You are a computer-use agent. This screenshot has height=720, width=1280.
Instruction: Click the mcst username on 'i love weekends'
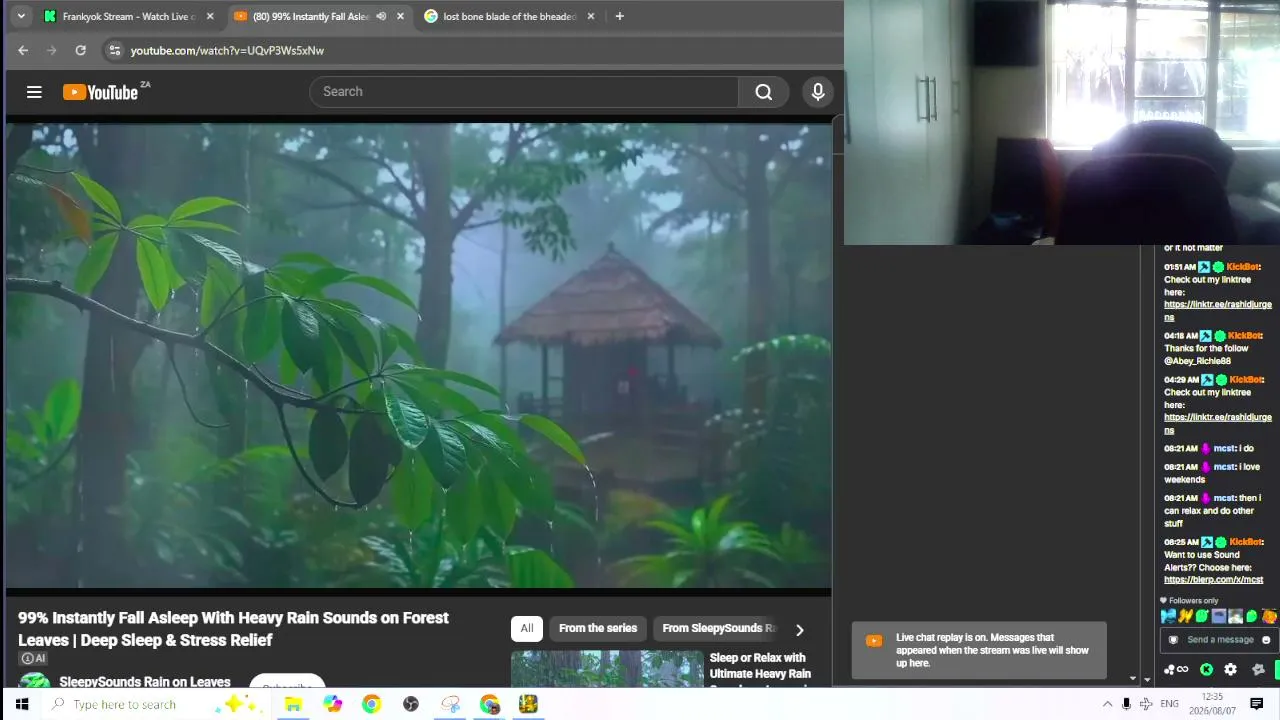1224,467
